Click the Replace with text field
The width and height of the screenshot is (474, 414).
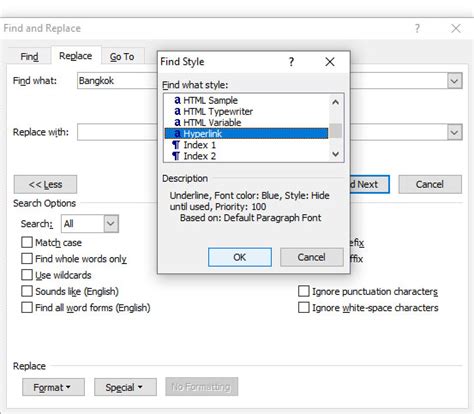click(x=117, y=132)
